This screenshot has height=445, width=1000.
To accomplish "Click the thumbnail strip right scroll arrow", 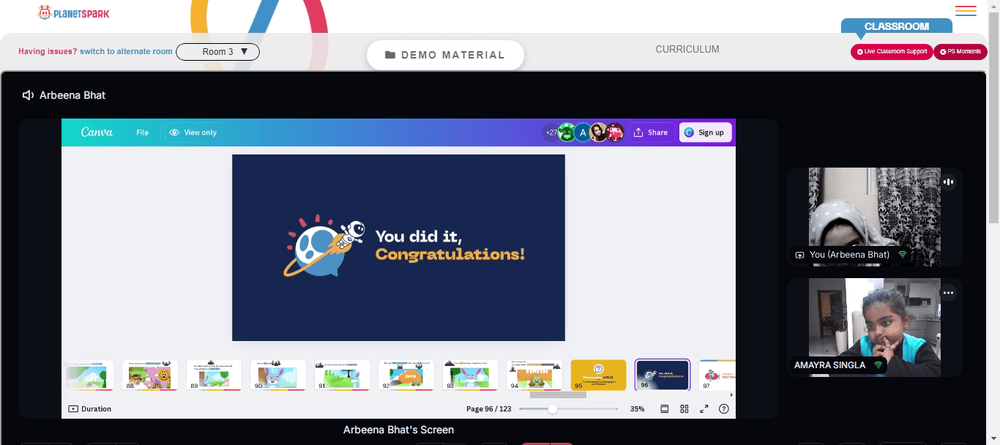I will 732,395.
